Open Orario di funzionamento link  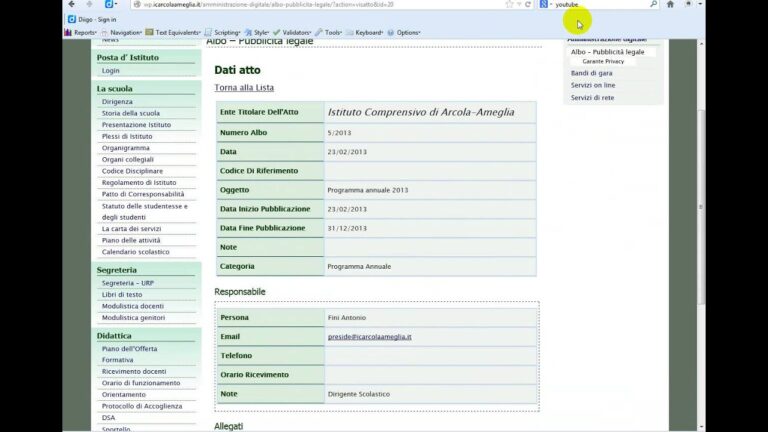tap(141, 383)
